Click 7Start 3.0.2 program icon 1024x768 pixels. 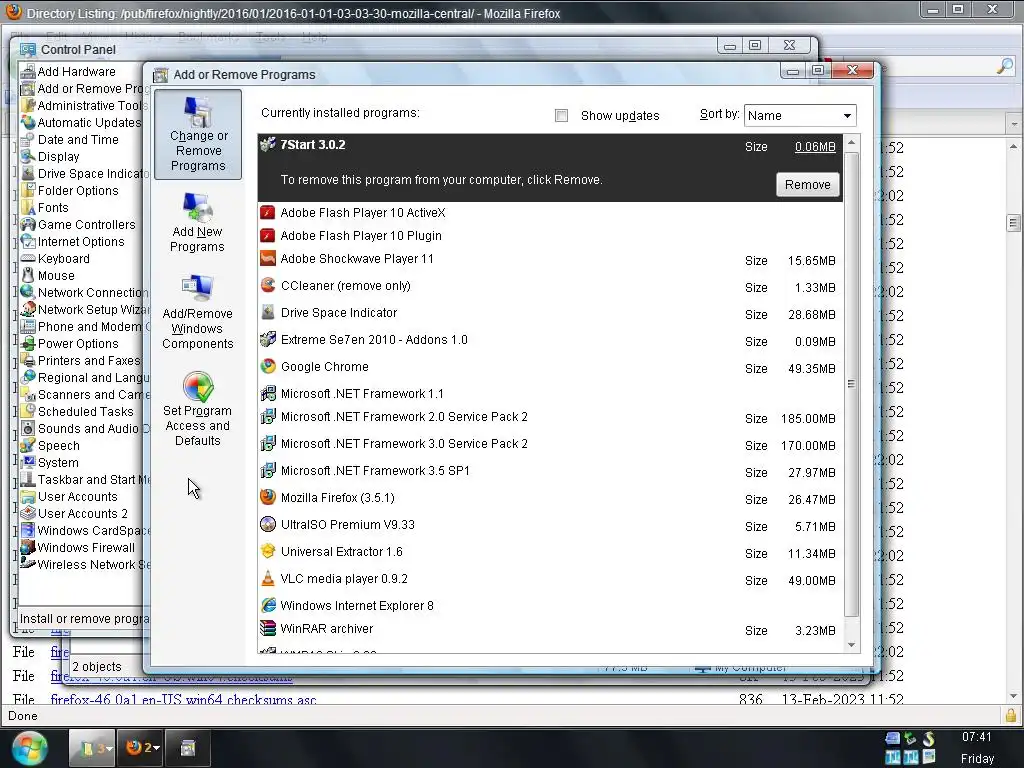267,144
